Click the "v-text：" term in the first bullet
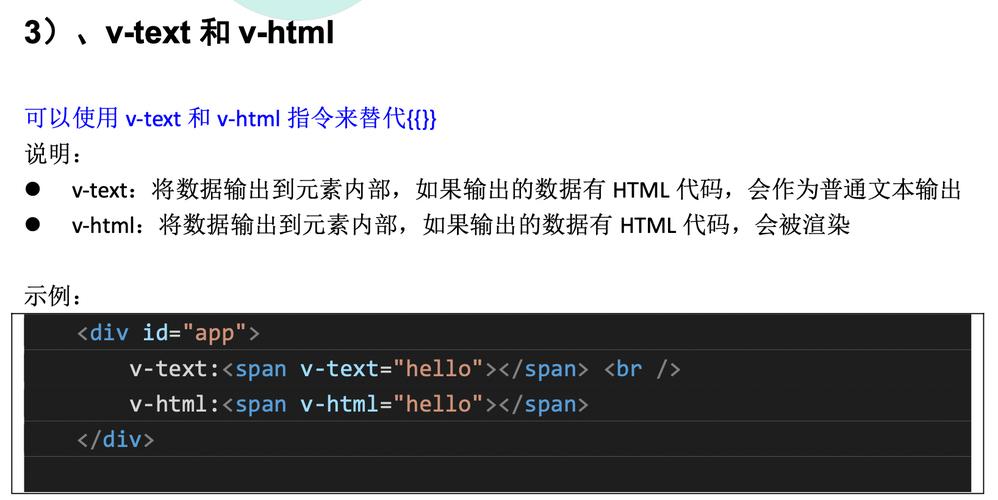 point(108,190)
